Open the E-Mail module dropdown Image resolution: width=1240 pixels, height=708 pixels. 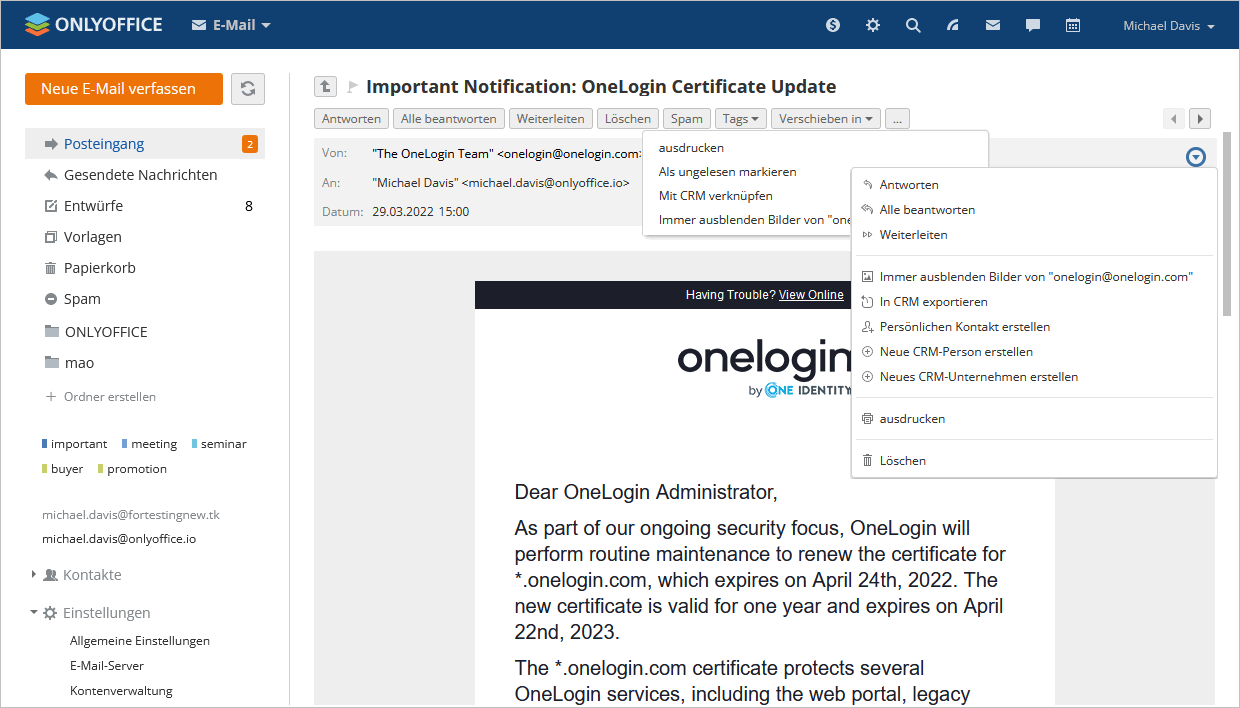[x=231, y=25]
